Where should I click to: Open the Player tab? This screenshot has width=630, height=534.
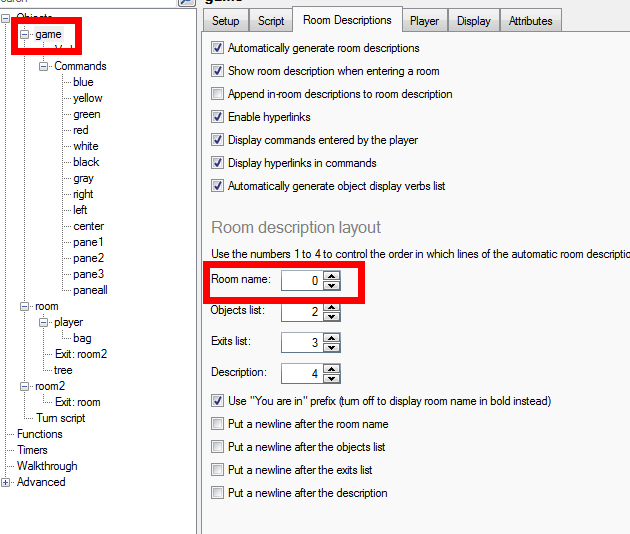pos(424,20)
